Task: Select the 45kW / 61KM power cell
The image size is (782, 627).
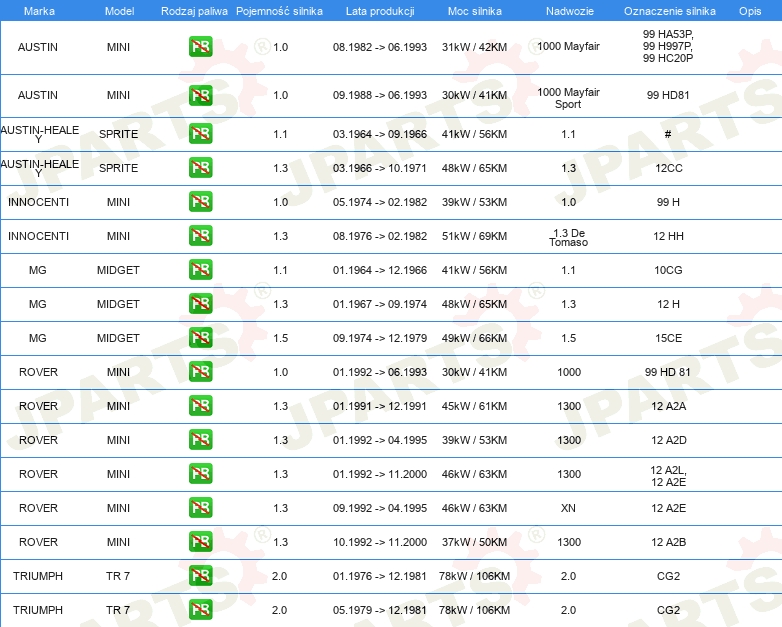Action: coord(474,406)
